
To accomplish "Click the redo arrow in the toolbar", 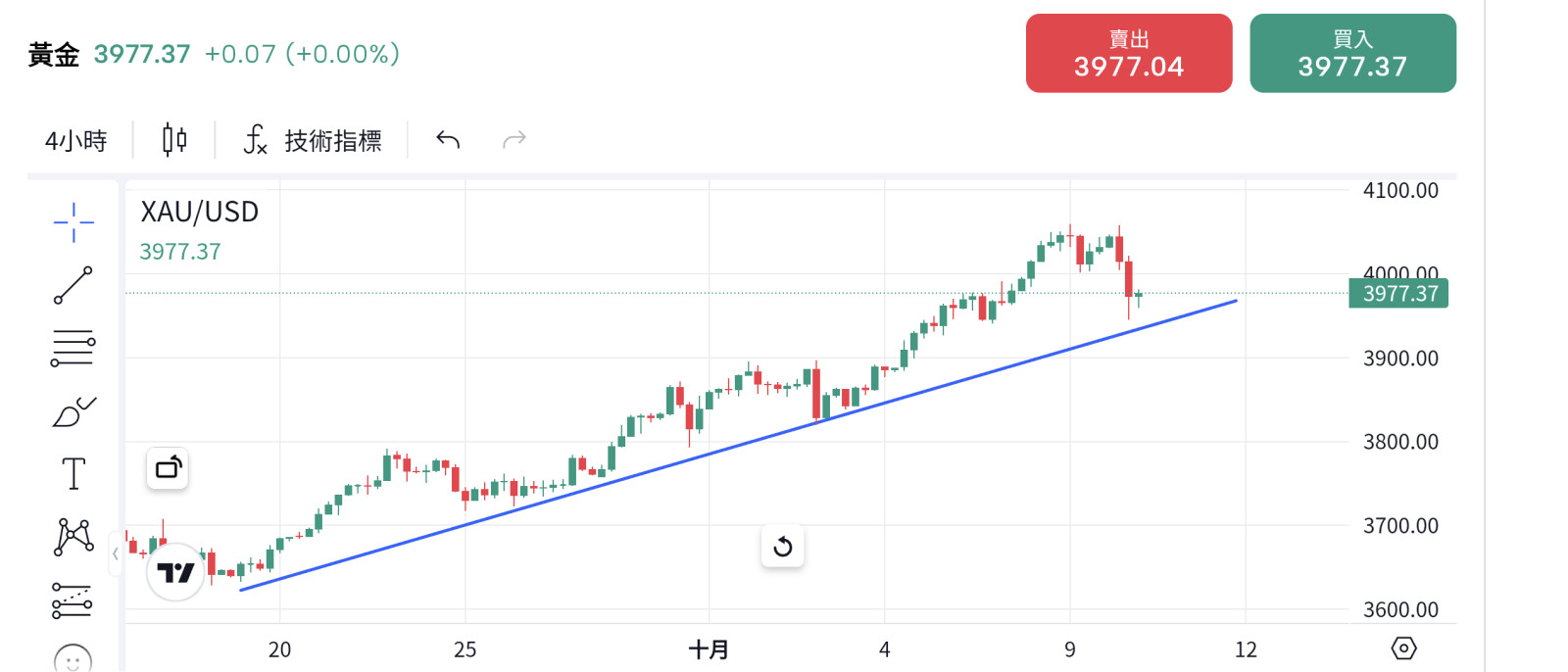I will click(514, 140).
